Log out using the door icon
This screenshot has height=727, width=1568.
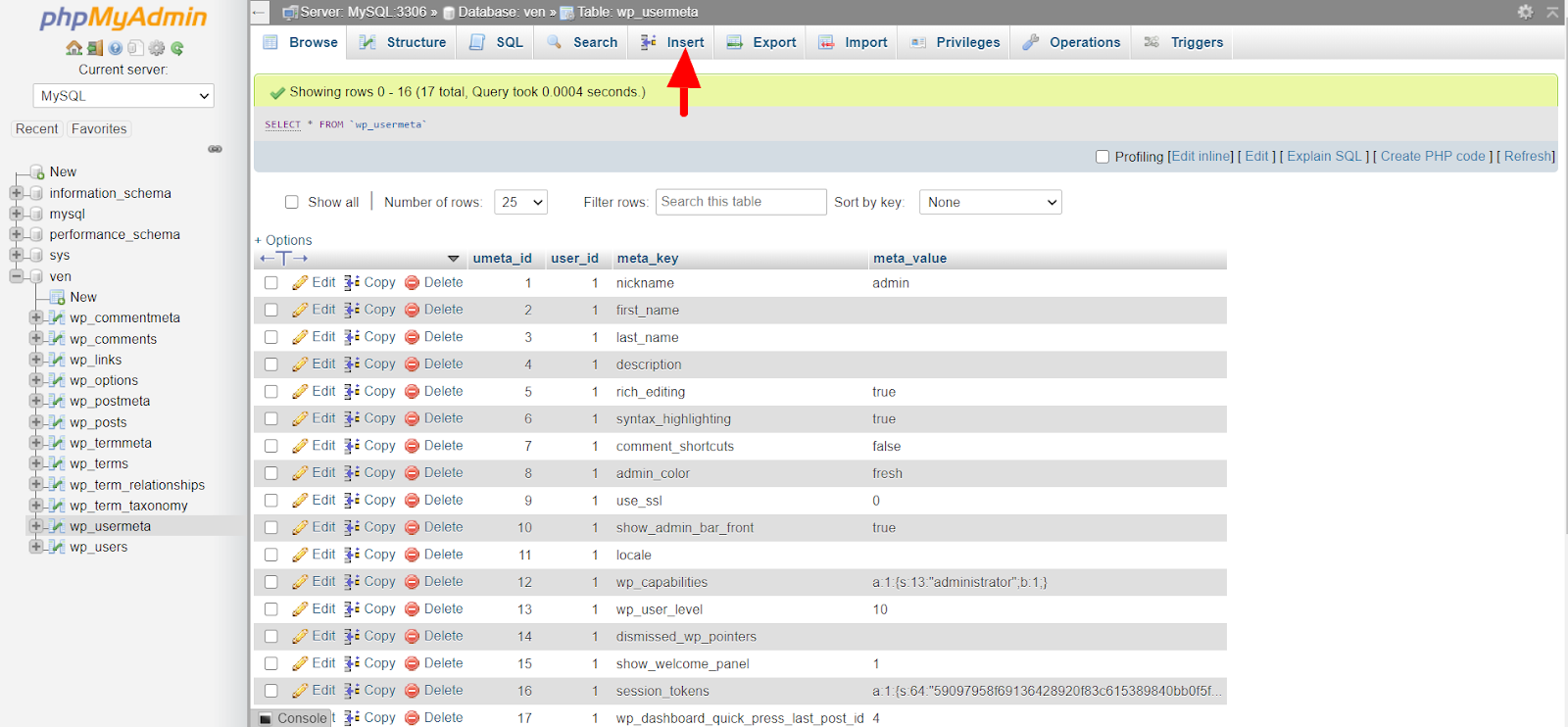click(94, 48)
